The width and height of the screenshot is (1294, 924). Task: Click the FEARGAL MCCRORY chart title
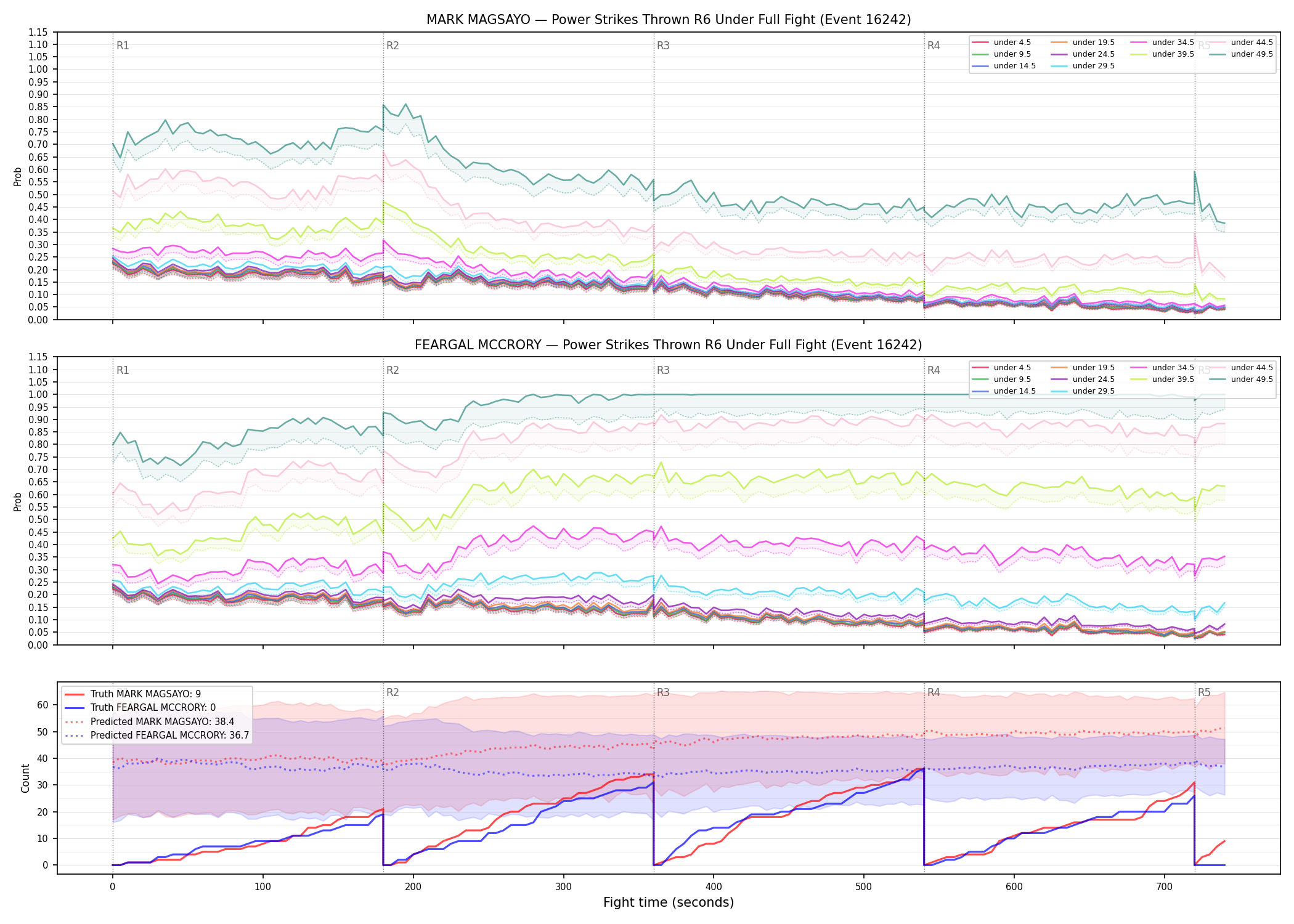click(x=669, y=345)
